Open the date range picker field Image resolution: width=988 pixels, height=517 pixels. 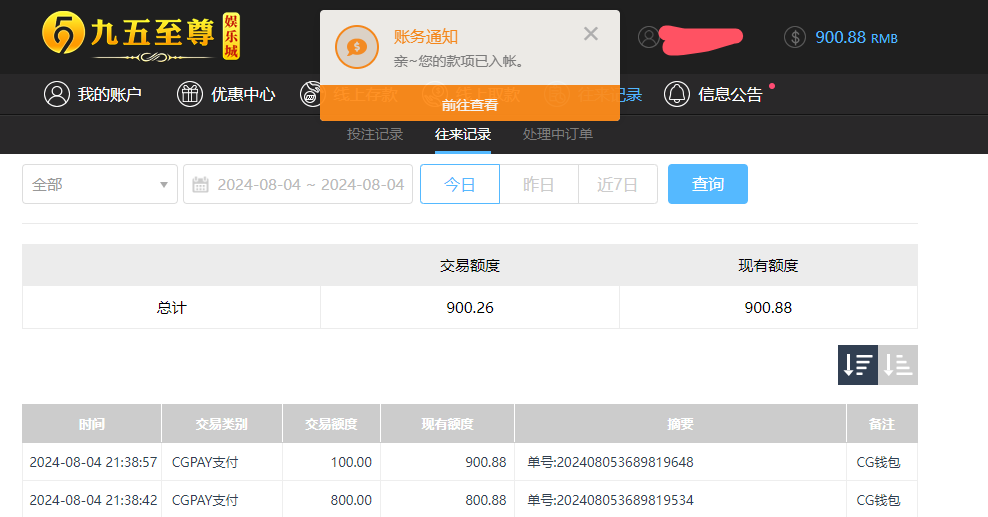(310, 184)
